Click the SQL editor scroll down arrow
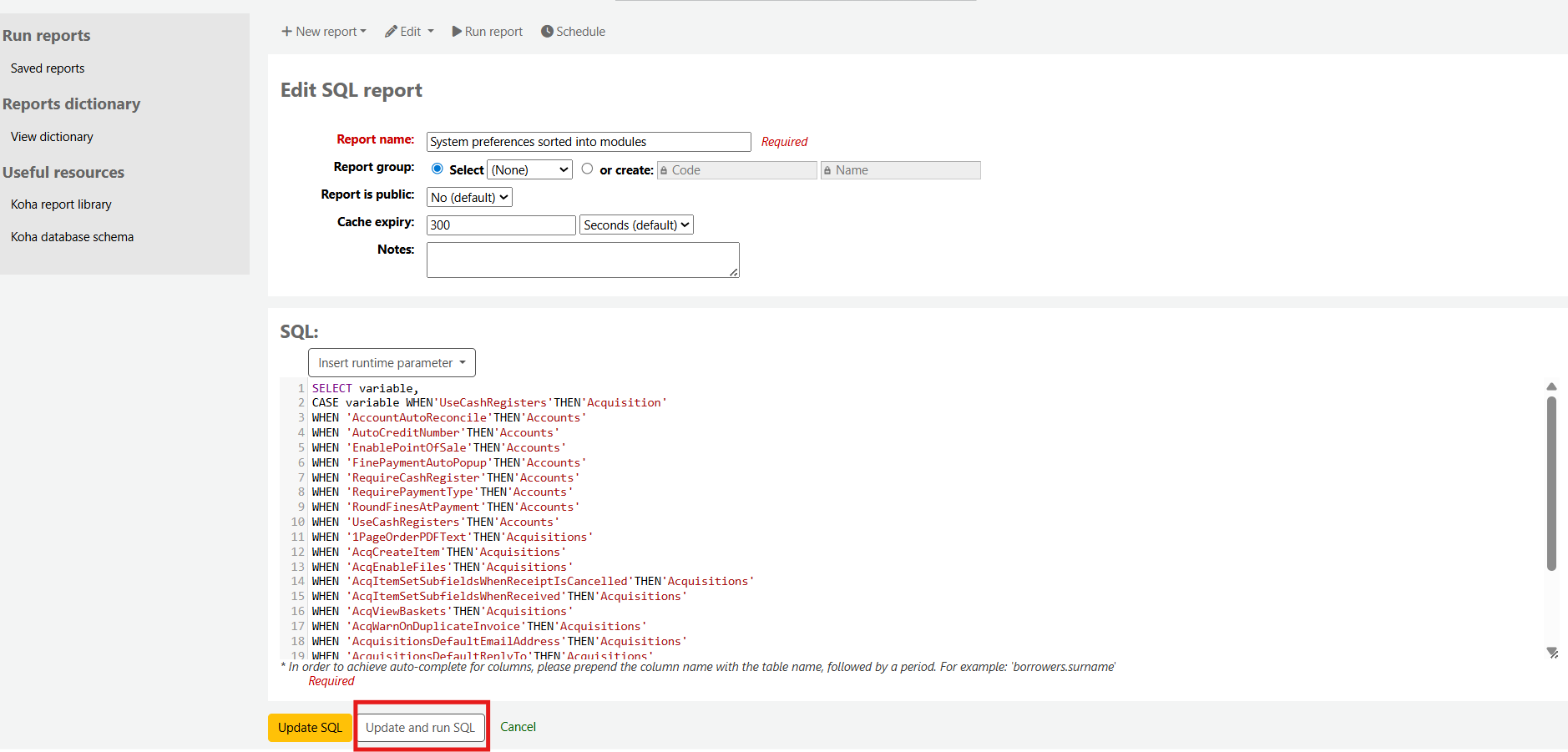Viewport: 1568px width, 752px height. tap(1551, 652)
